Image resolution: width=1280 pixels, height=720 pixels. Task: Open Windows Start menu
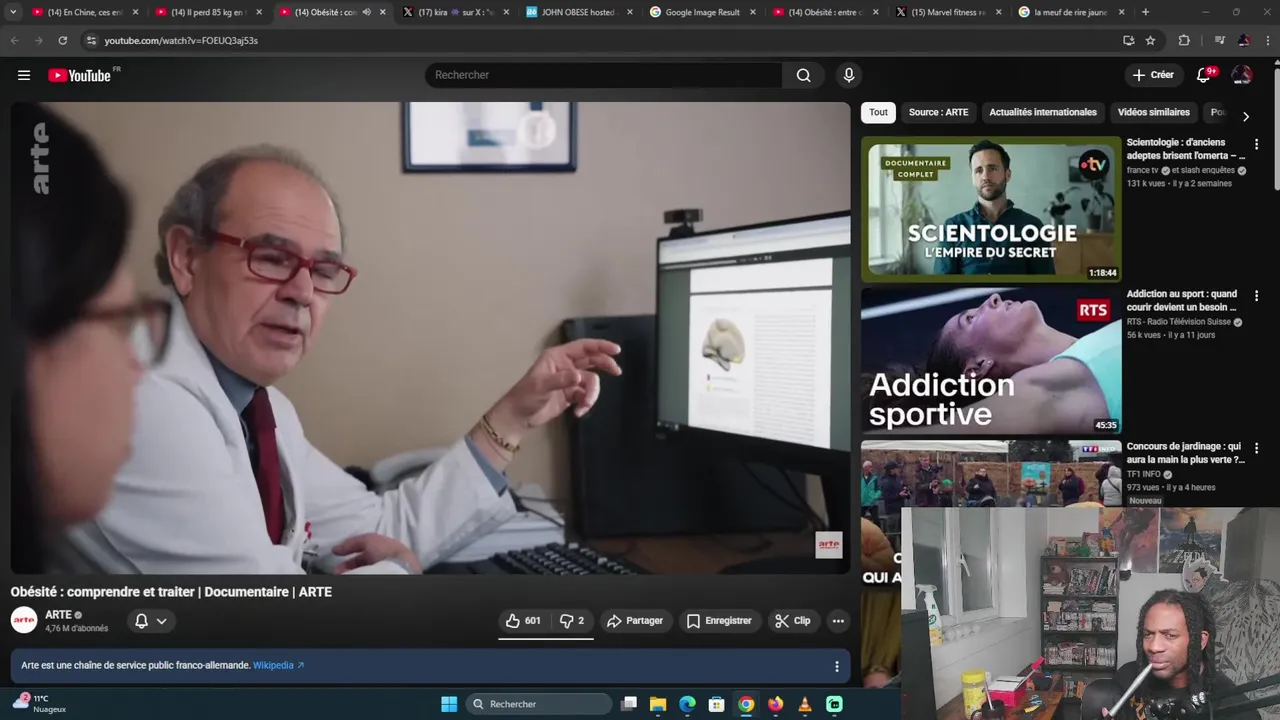pyautogui.click(x=449, y=704)
